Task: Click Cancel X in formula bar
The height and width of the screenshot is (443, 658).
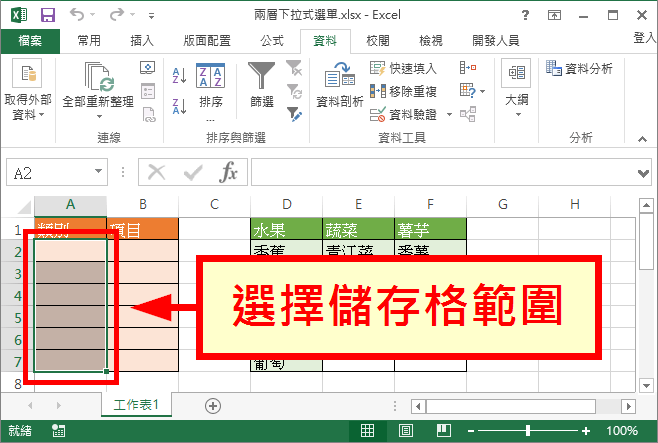Action: click(157, 172)
